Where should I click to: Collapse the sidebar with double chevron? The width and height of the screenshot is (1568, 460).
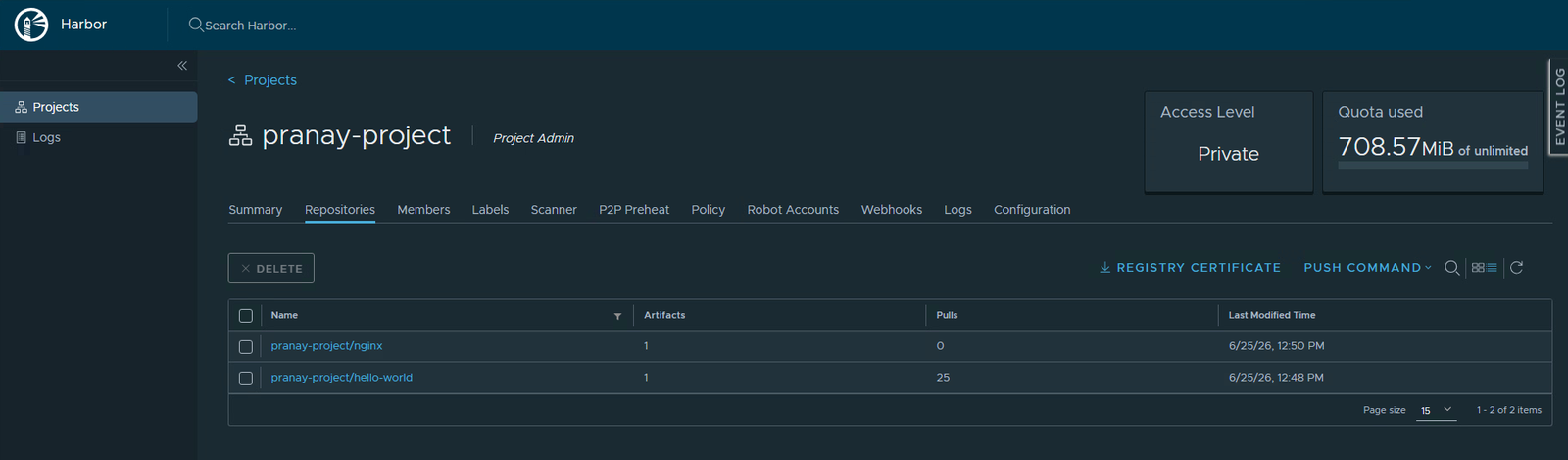[182, 66]
